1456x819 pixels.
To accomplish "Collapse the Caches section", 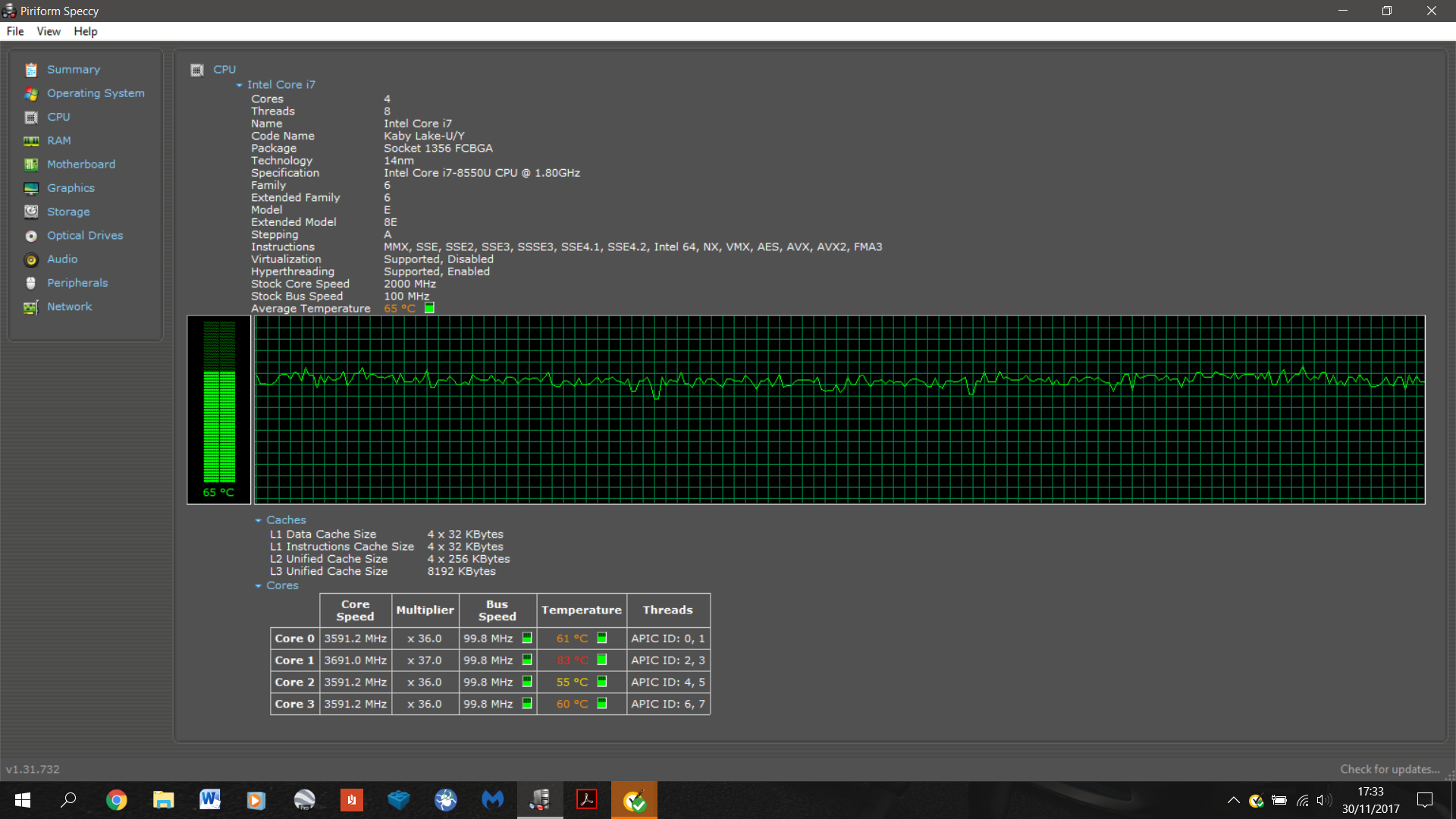I will [x=259, y=520].
